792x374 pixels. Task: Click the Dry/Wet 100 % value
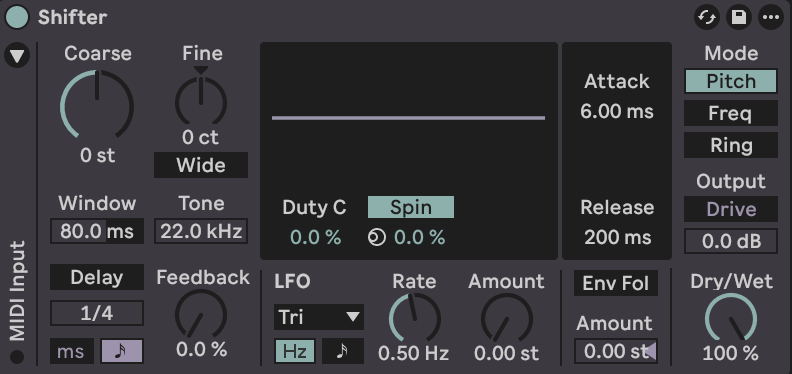pyautogui.click(x=730, y=354)
